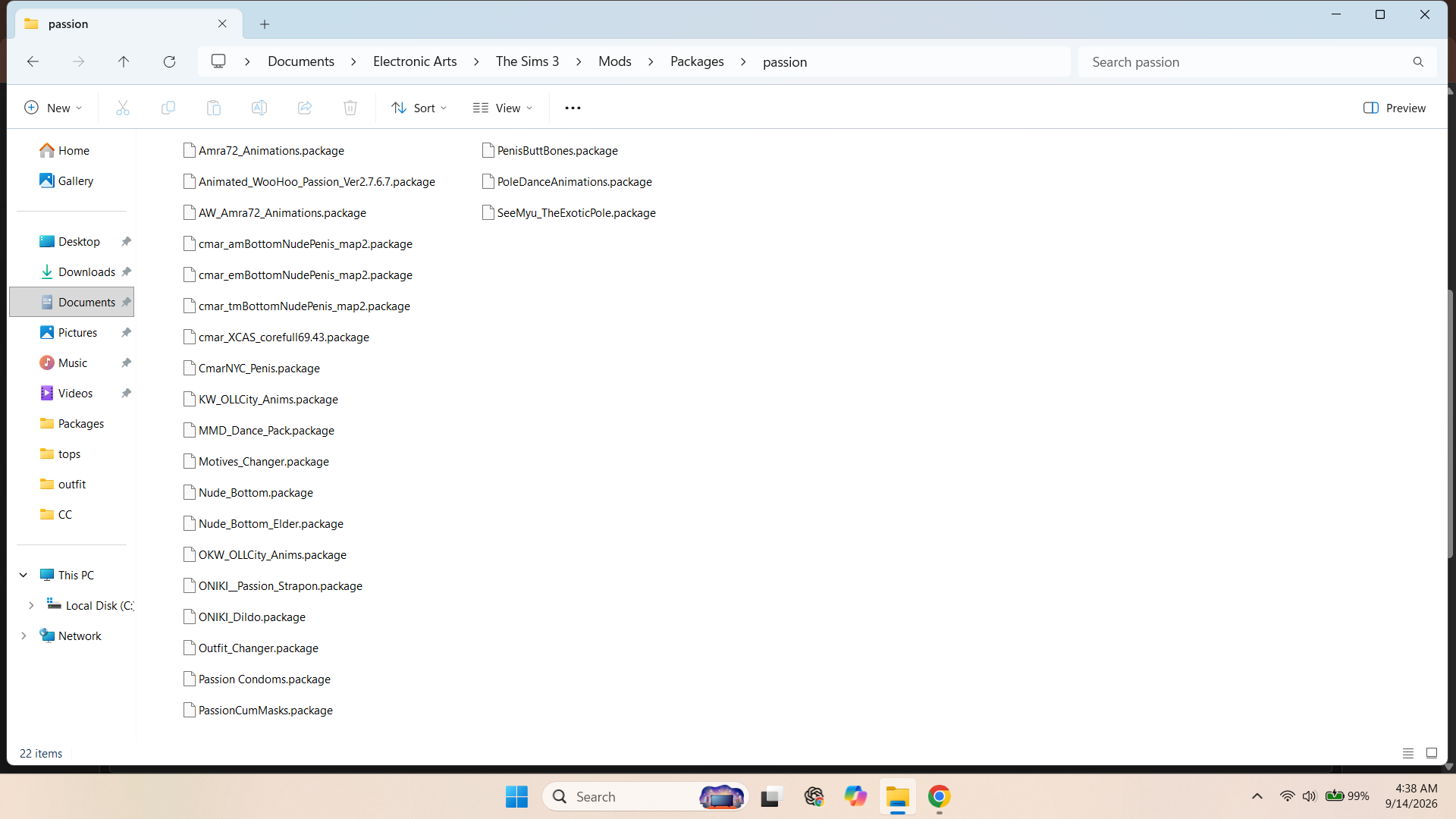Close the passion tab
Screen dimensions: 1456x819
click(222, 24)
